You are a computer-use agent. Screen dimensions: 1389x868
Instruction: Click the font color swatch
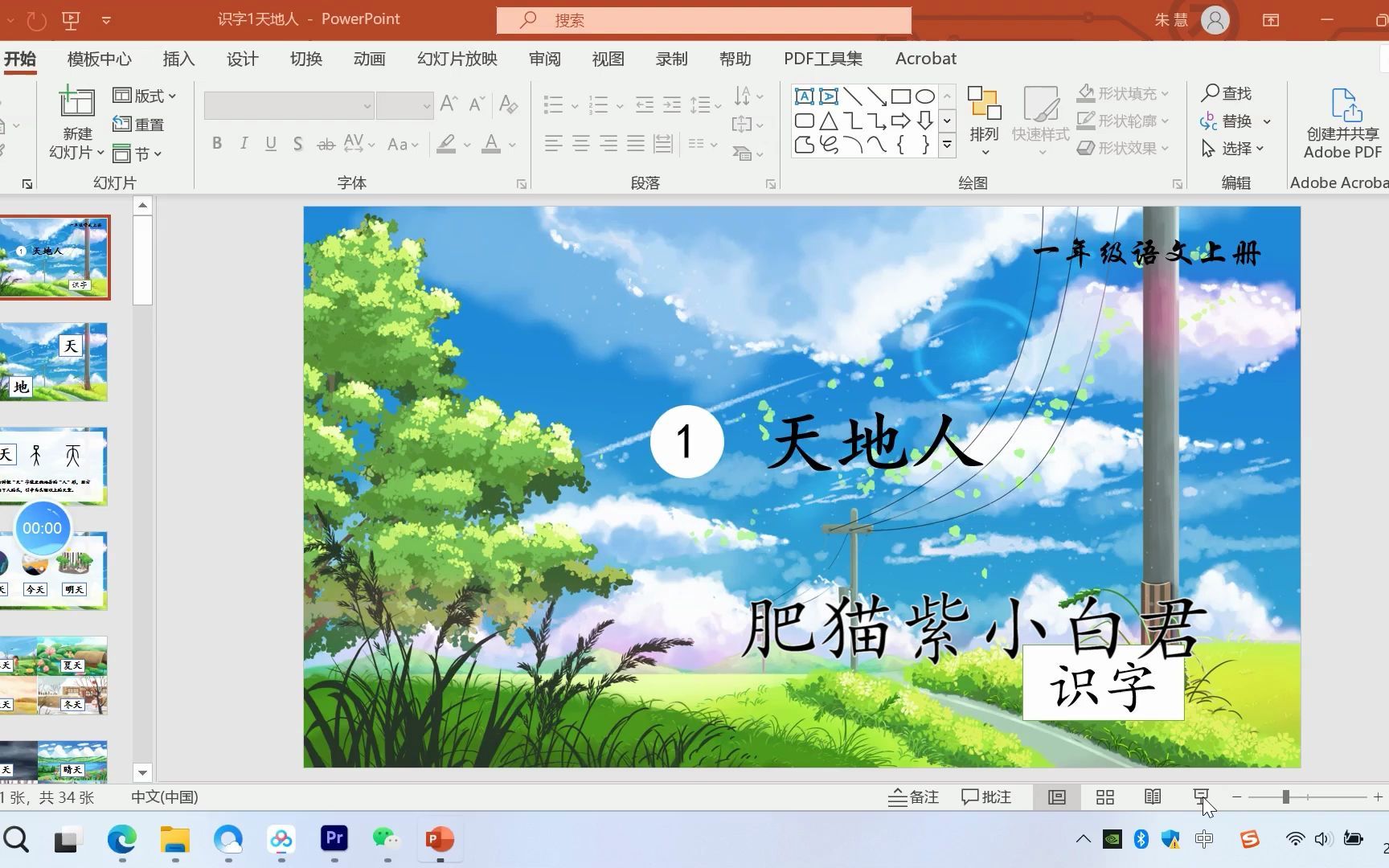point(491,145)
